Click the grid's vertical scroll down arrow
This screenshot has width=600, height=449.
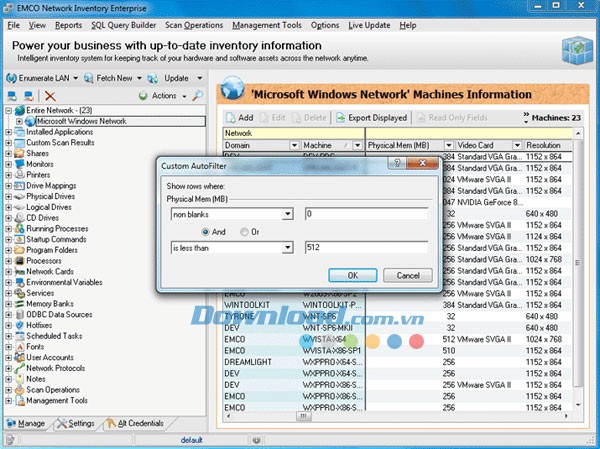point(578,405)
